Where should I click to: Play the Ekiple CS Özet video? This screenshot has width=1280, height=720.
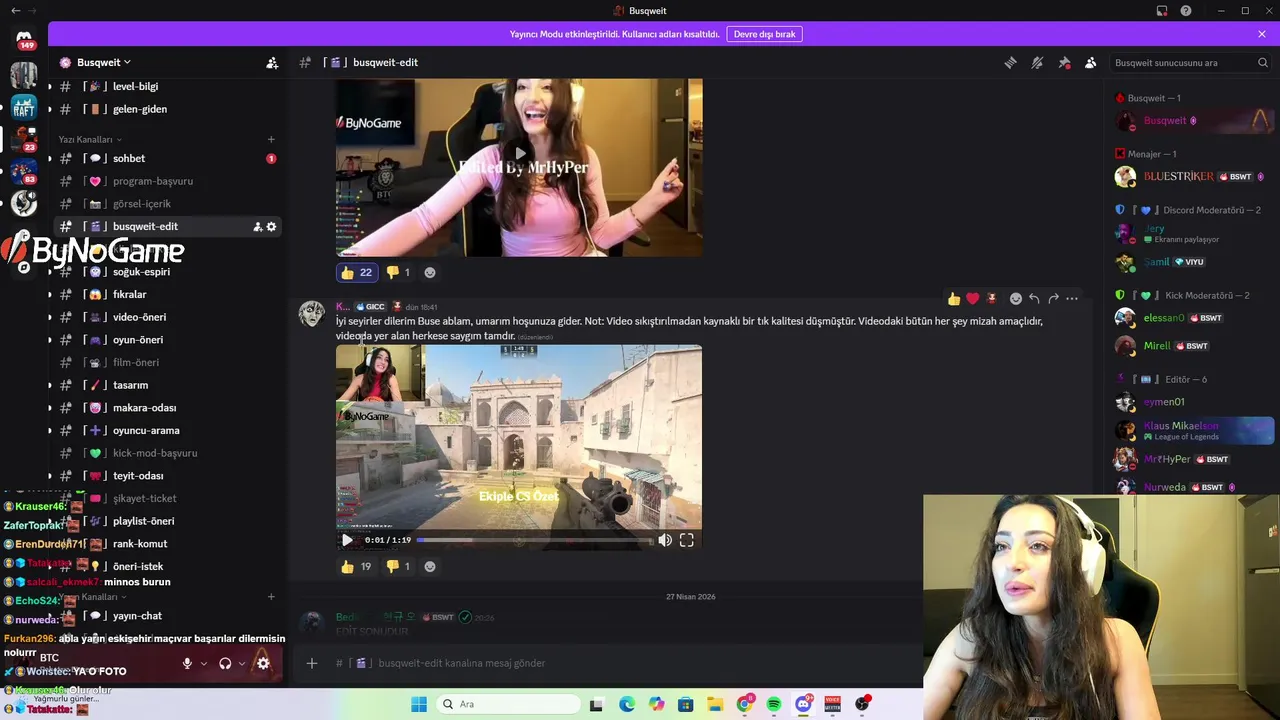pos(347,540)
